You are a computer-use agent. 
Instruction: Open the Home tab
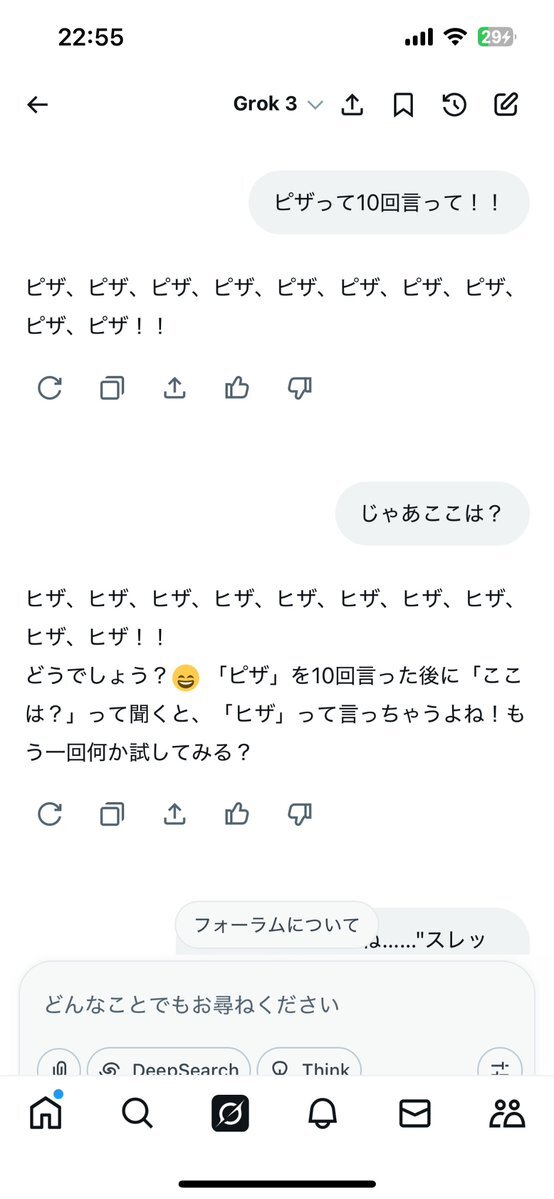[46, 1113]
